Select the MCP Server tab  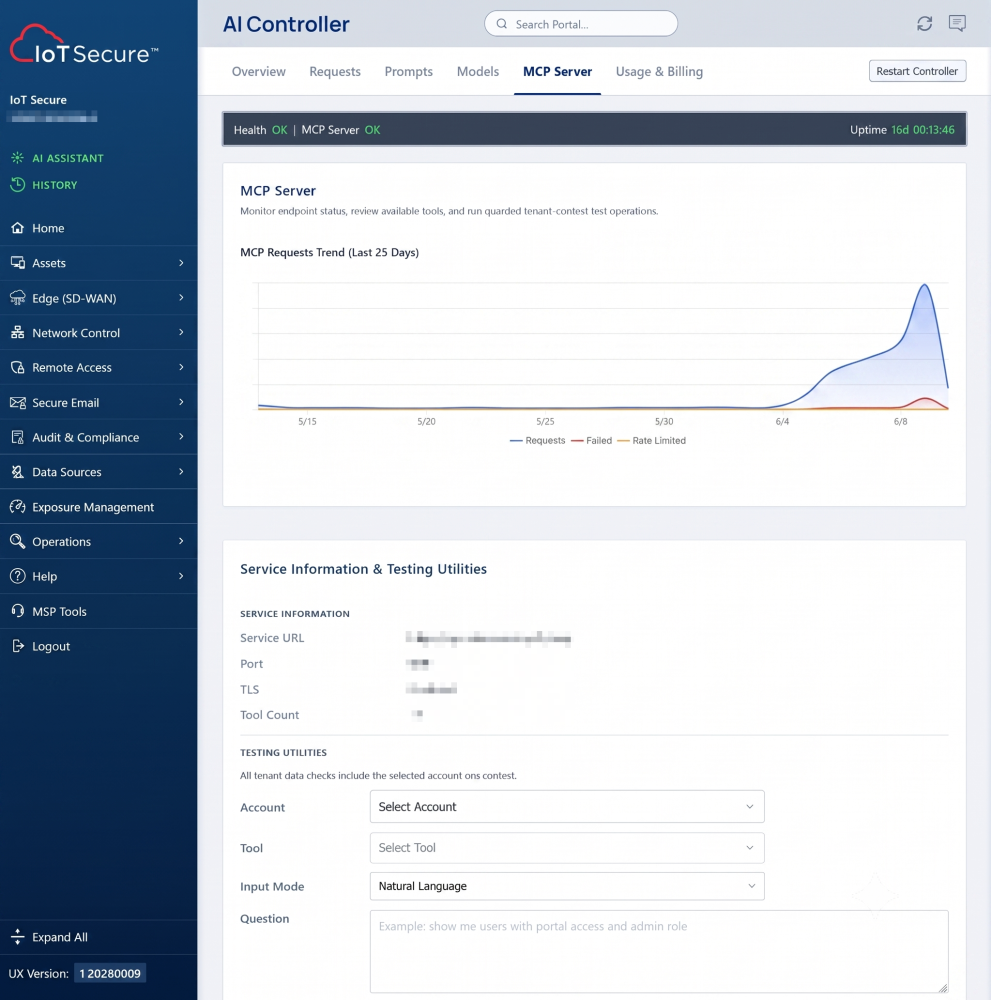pos(557,71)
